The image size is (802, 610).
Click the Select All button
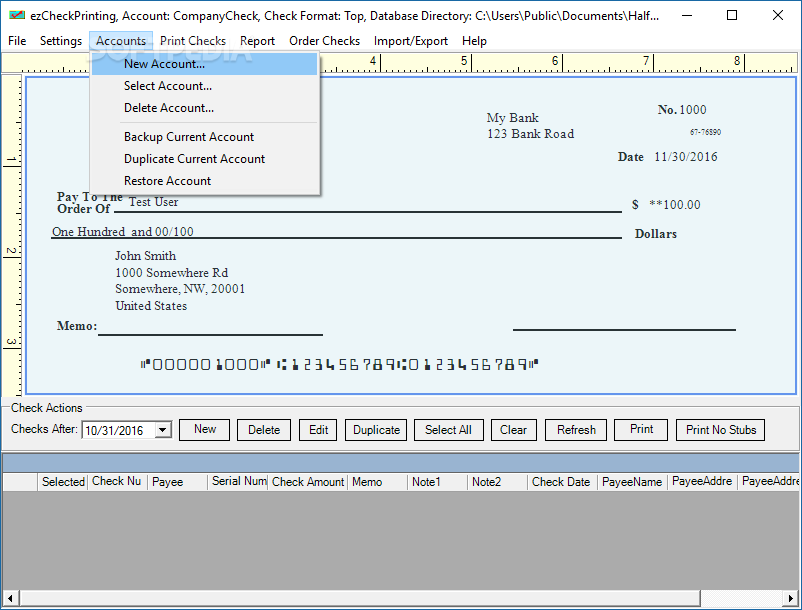[x=448, y=430]
